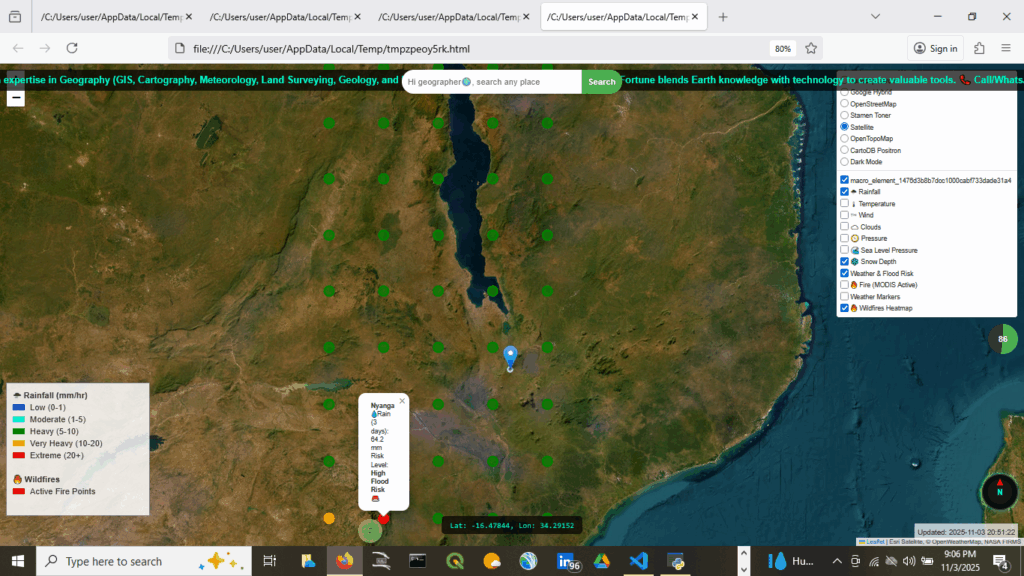The width and height of the screenshot is (1024, 576).
Task: Disable the Wildfires Heatmap layer
Action: point(844,308)
